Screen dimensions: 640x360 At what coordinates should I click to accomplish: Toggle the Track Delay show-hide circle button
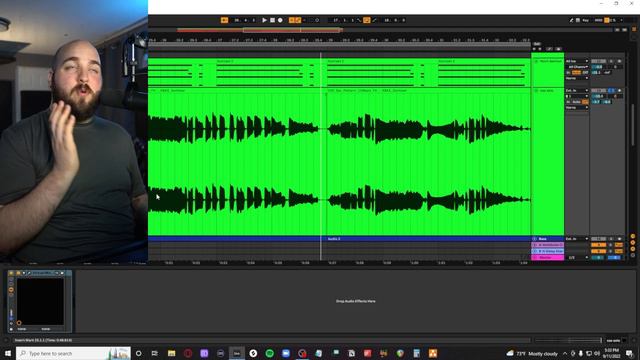[633, 255]
